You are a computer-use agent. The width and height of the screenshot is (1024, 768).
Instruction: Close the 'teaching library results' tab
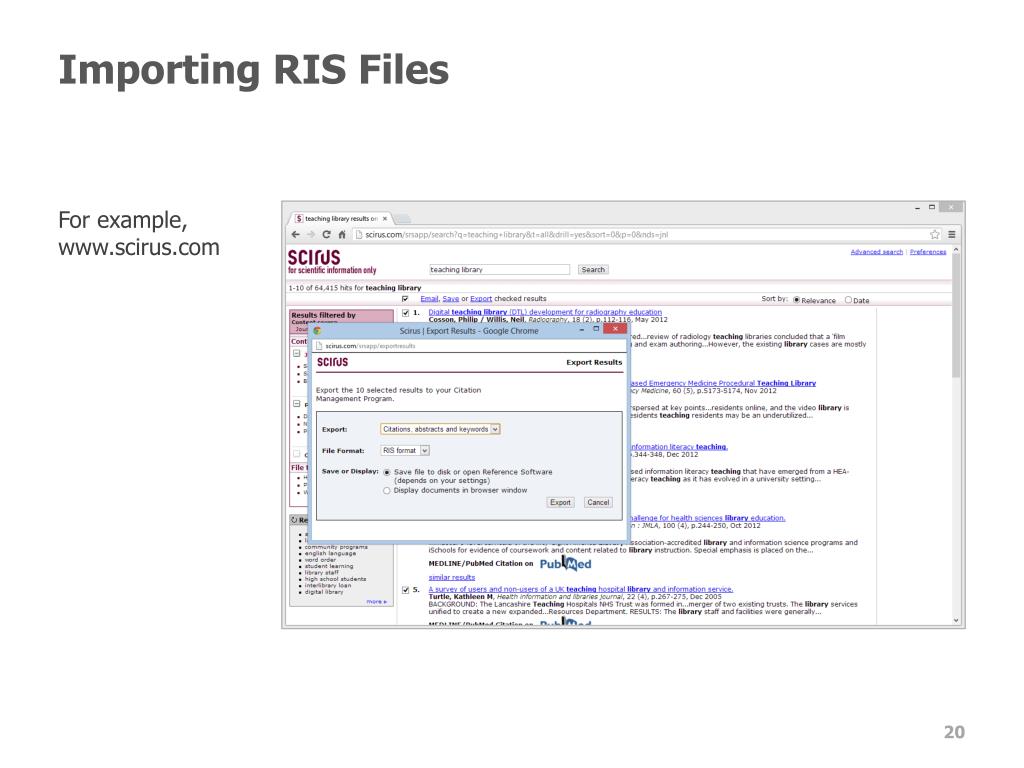click(385, 219)
